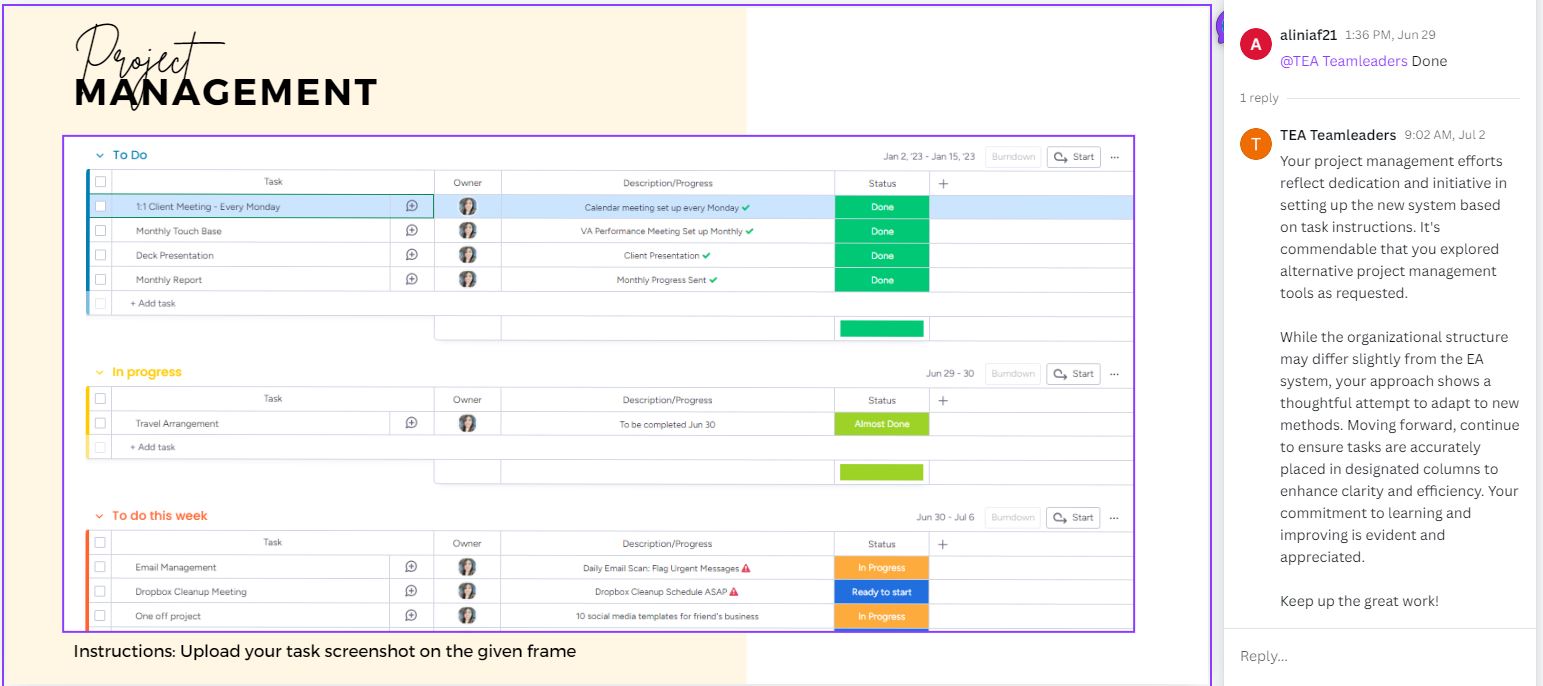Click aliniaf21's red A avatar
Screen dimensions: 1543x686
click(1256, 44)
